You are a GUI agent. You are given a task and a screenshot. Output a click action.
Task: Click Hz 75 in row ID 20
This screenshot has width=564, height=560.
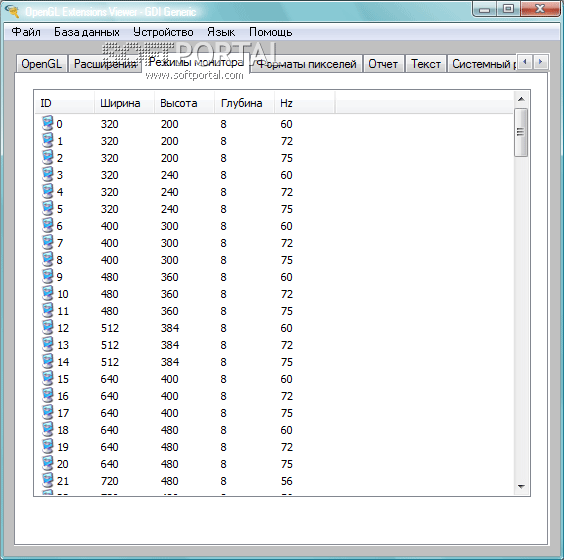click(x=287, y=464)
